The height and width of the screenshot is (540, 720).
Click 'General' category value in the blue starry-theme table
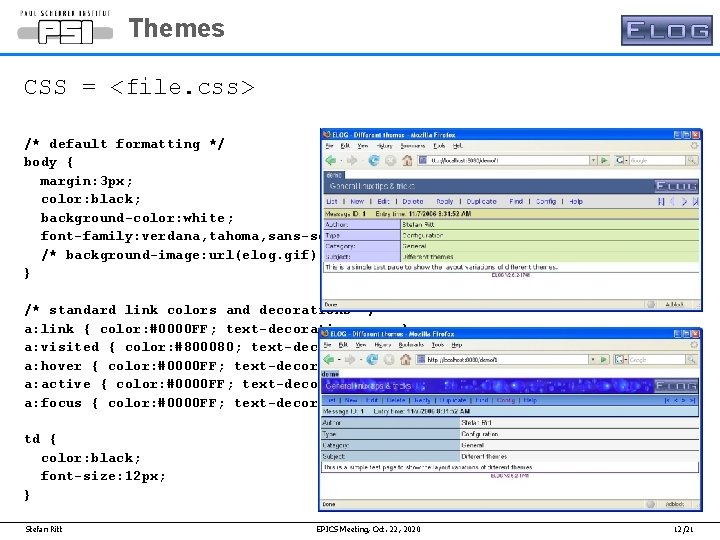coord(472,445)
